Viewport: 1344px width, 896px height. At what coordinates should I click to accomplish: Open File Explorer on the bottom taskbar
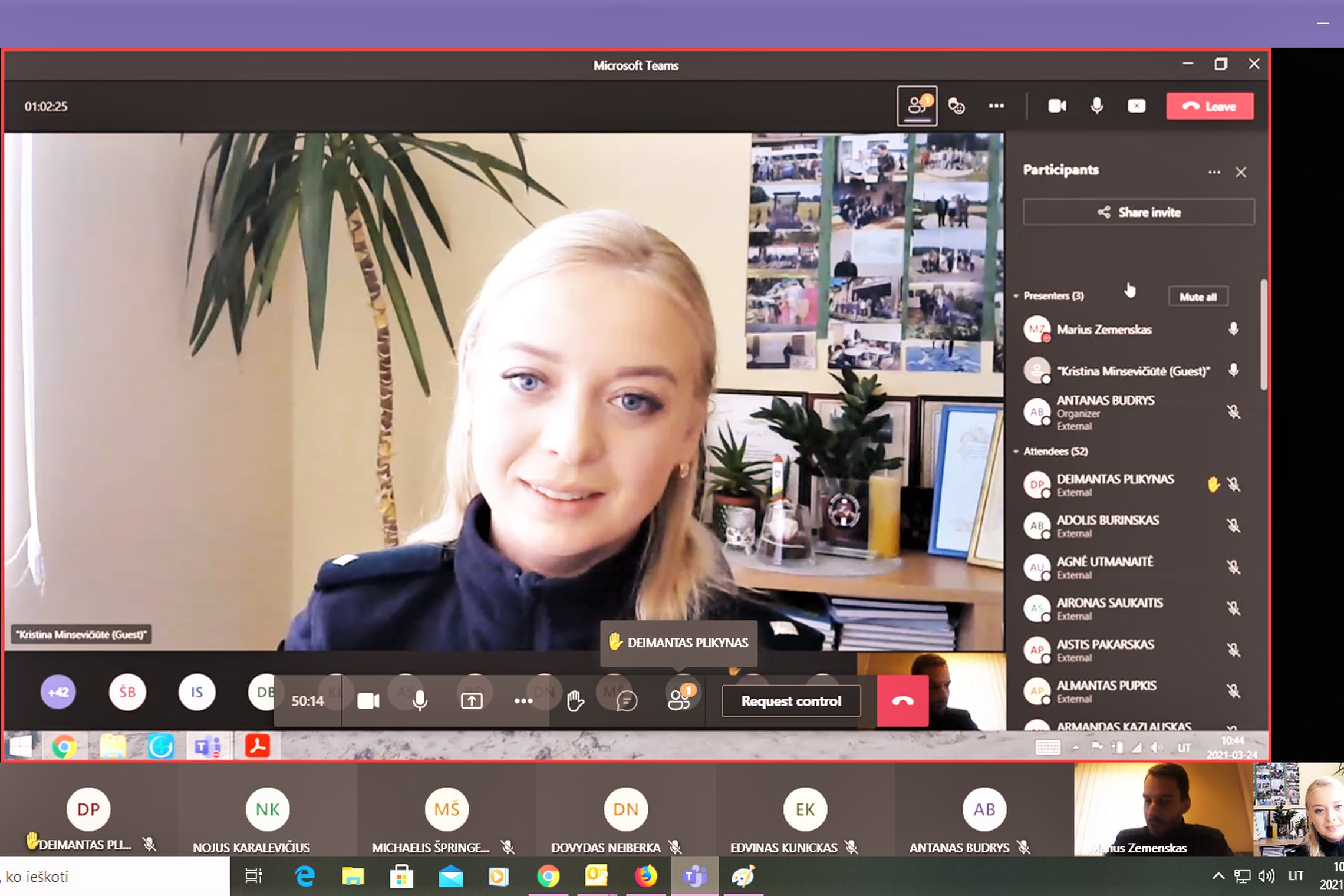353,877
